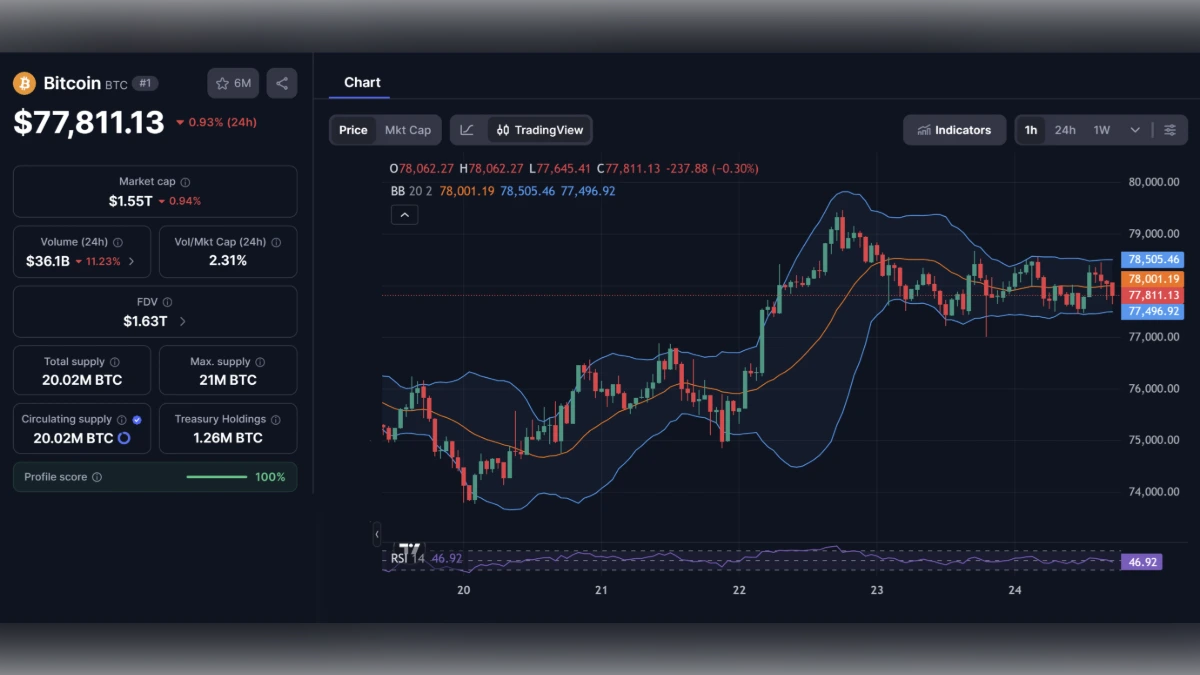The height and width of the screenshot is (675, 1200).
Task: Add Bitcoin to watchlist with star button
Action: pyautogui.click(x=232, y=83)
